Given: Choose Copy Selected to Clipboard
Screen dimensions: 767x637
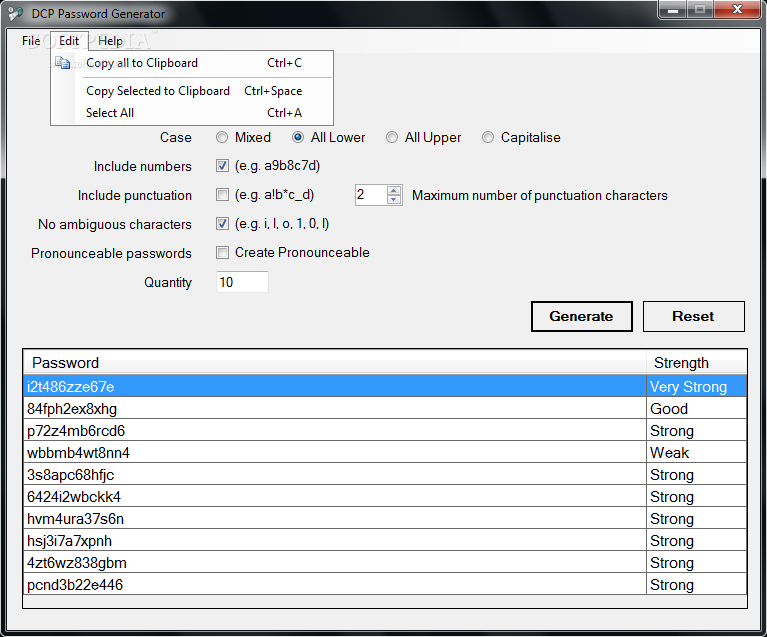Looking at the screenshot, I should pos(192,91).
